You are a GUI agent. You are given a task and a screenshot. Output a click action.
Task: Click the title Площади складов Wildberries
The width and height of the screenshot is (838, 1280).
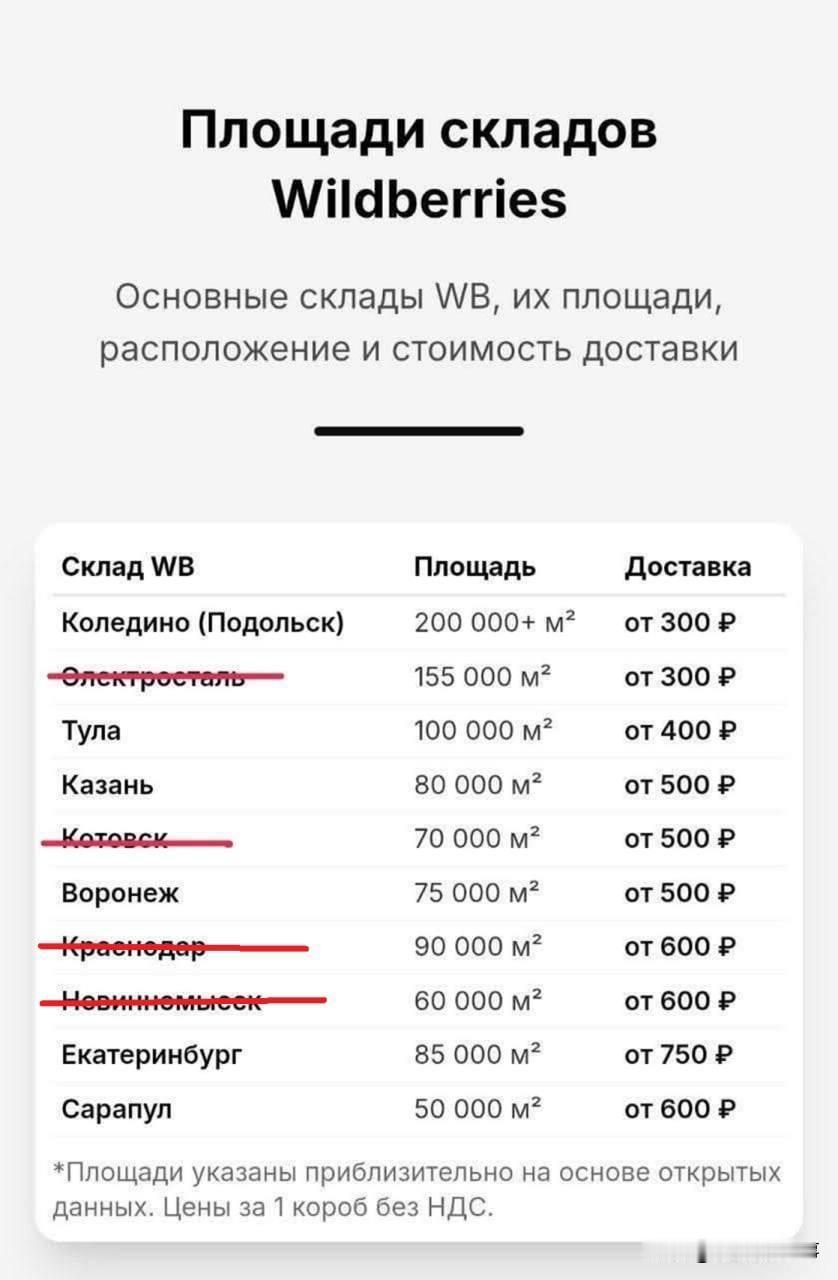419,164
